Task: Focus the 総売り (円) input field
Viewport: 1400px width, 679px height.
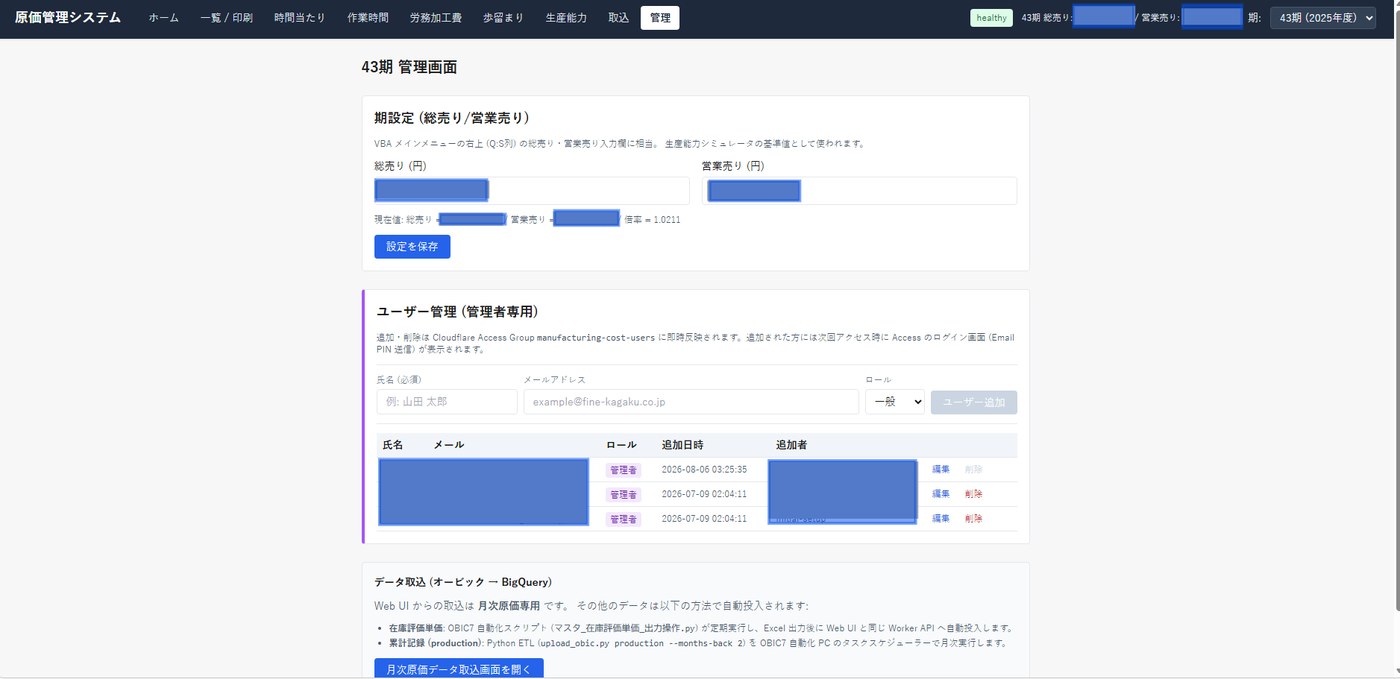Action: pyautogui.click(x=532, y=191)
